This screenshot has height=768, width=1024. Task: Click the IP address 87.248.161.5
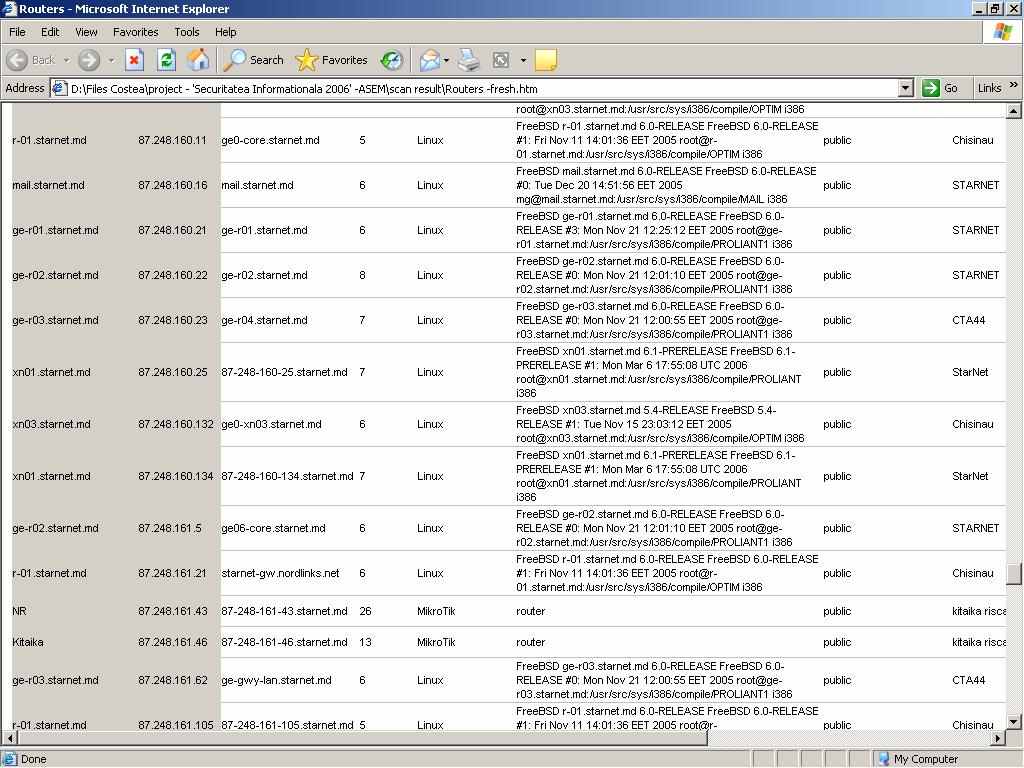click(x=170, y=528)
